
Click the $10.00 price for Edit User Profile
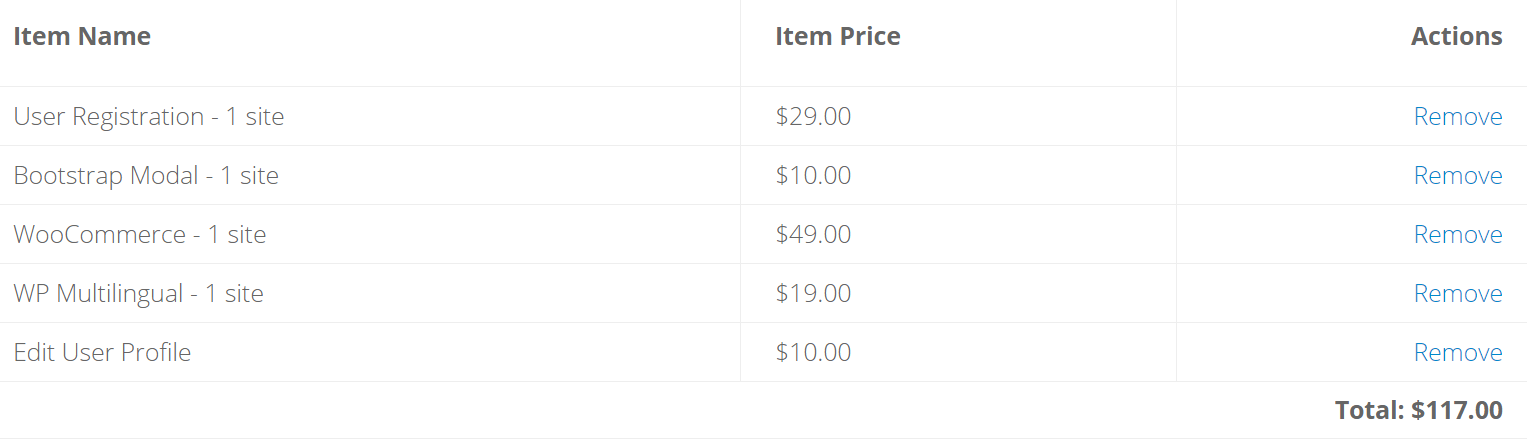click(x=813, y=353)
